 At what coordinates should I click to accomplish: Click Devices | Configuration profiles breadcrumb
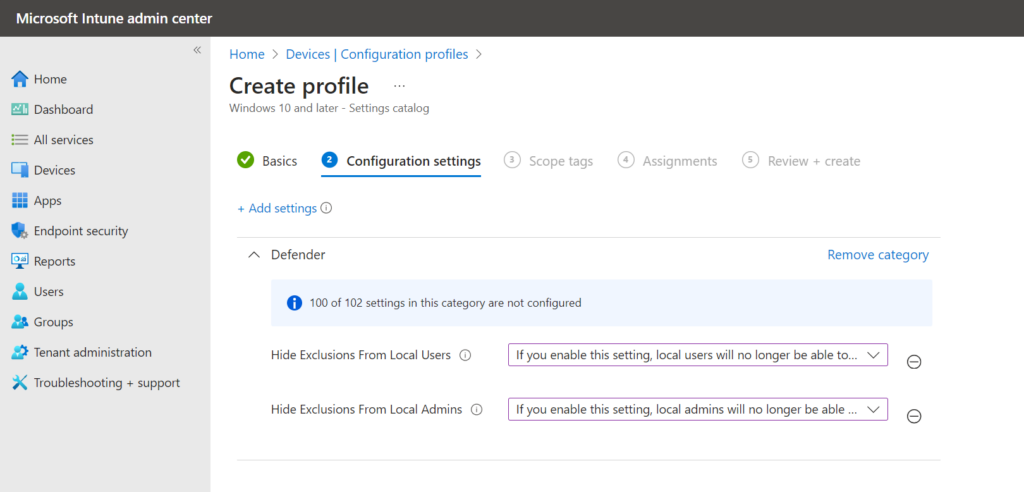click(377, 54)
